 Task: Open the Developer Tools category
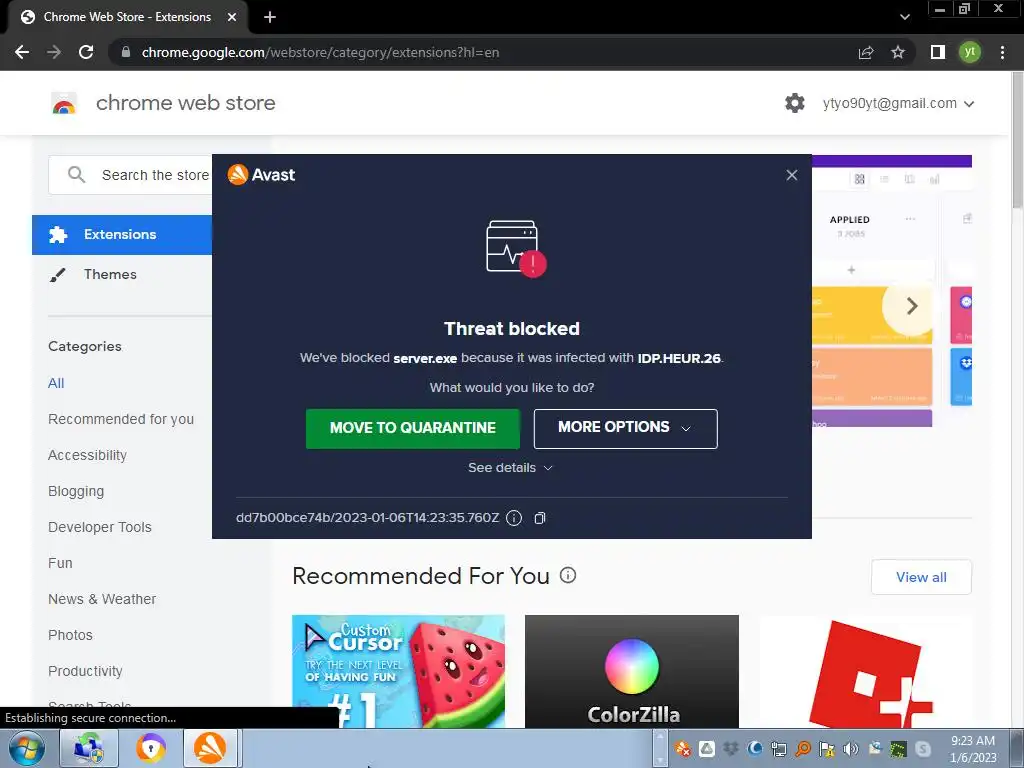[99, 527]
